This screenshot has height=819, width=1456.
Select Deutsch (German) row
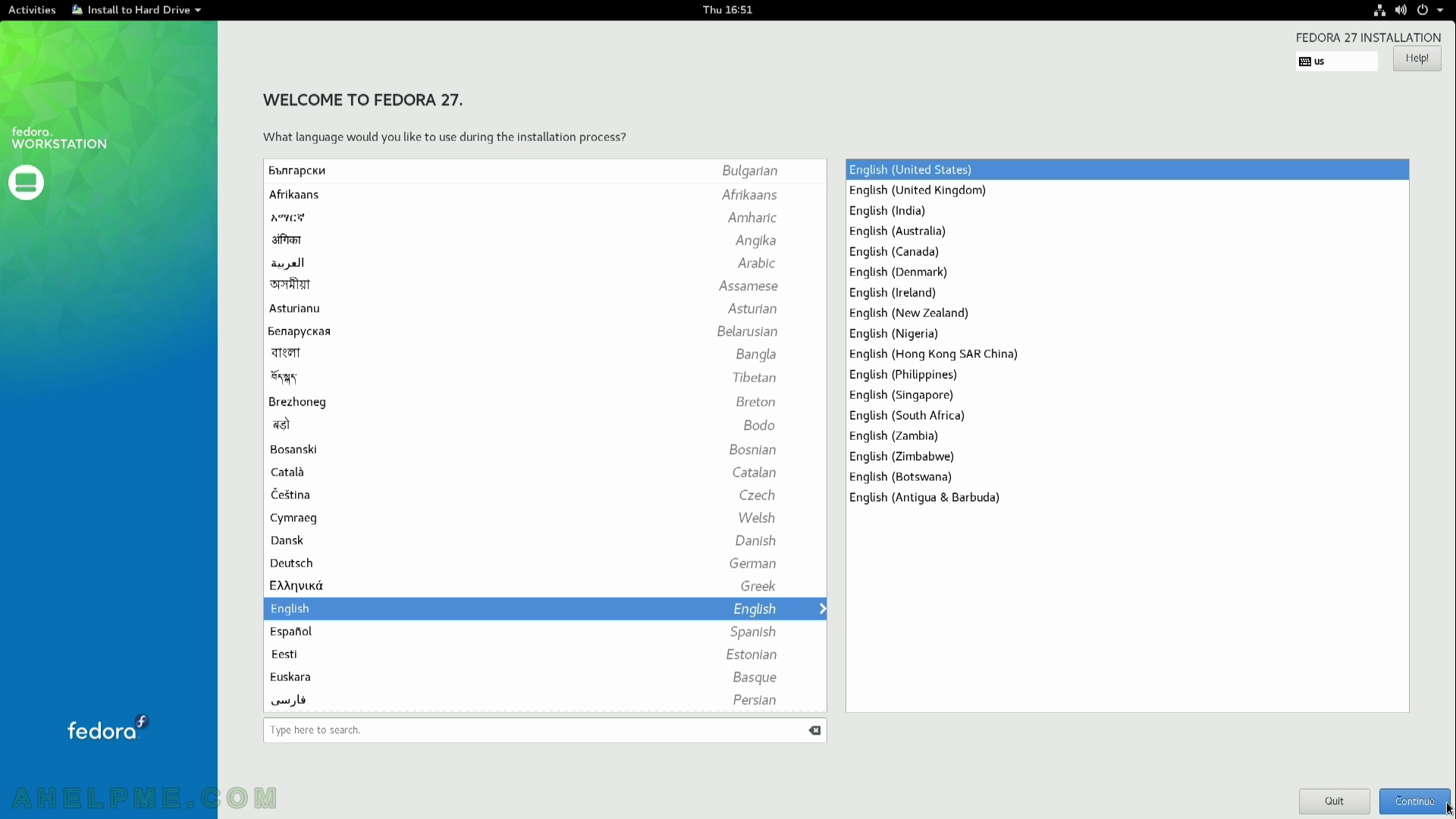544,563
